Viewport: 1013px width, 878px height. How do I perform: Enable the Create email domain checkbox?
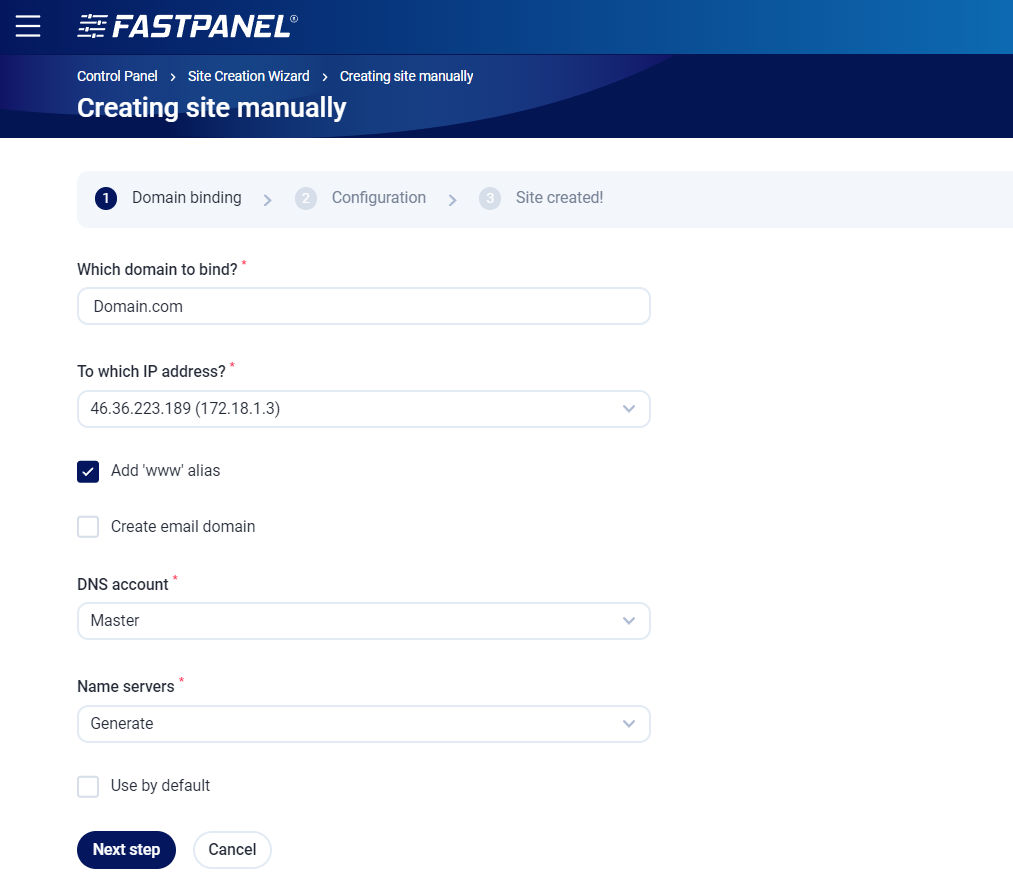click(x=88, y=527)
